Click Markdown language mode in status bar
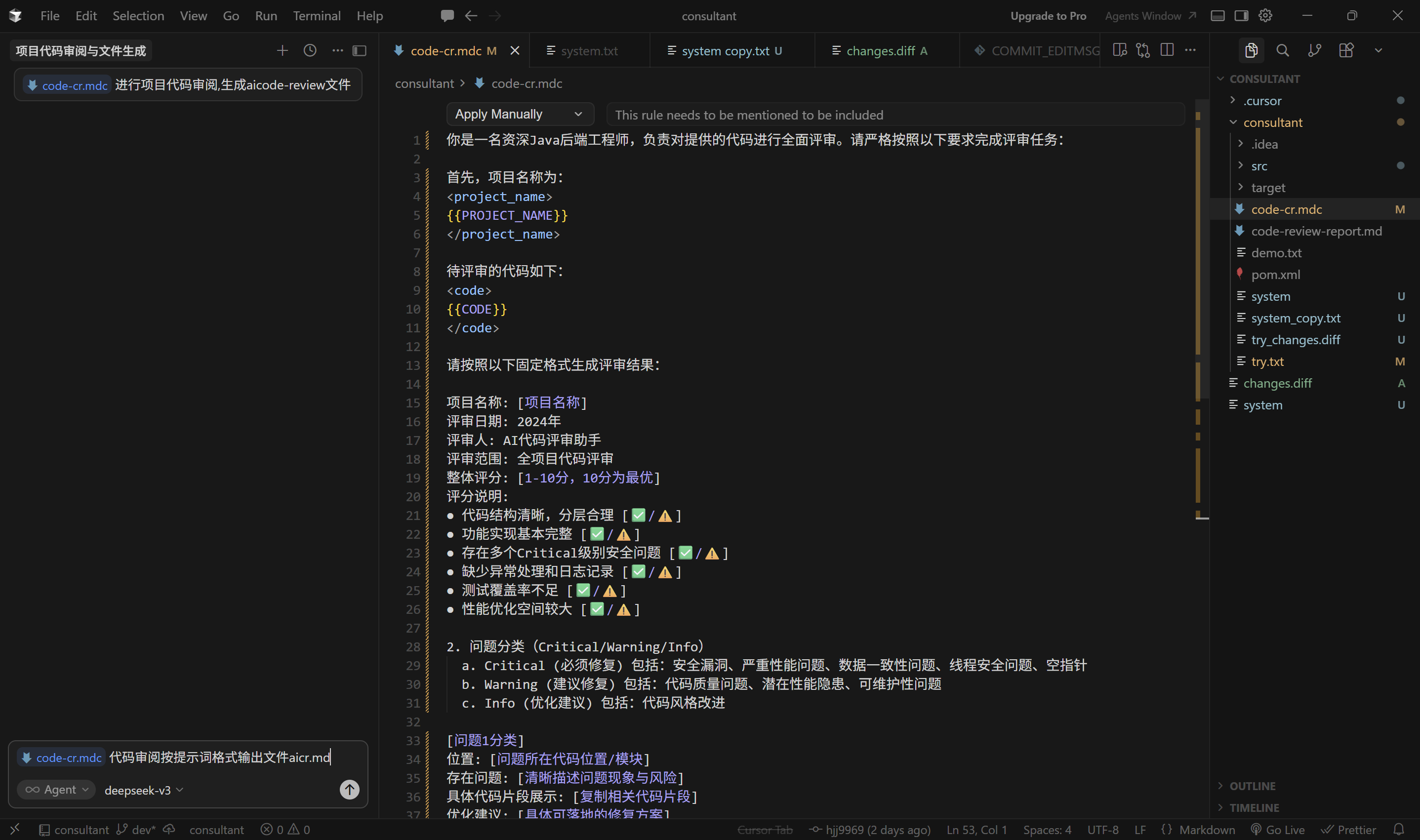Viewport: 1420px width, 840px height. 1207,829
